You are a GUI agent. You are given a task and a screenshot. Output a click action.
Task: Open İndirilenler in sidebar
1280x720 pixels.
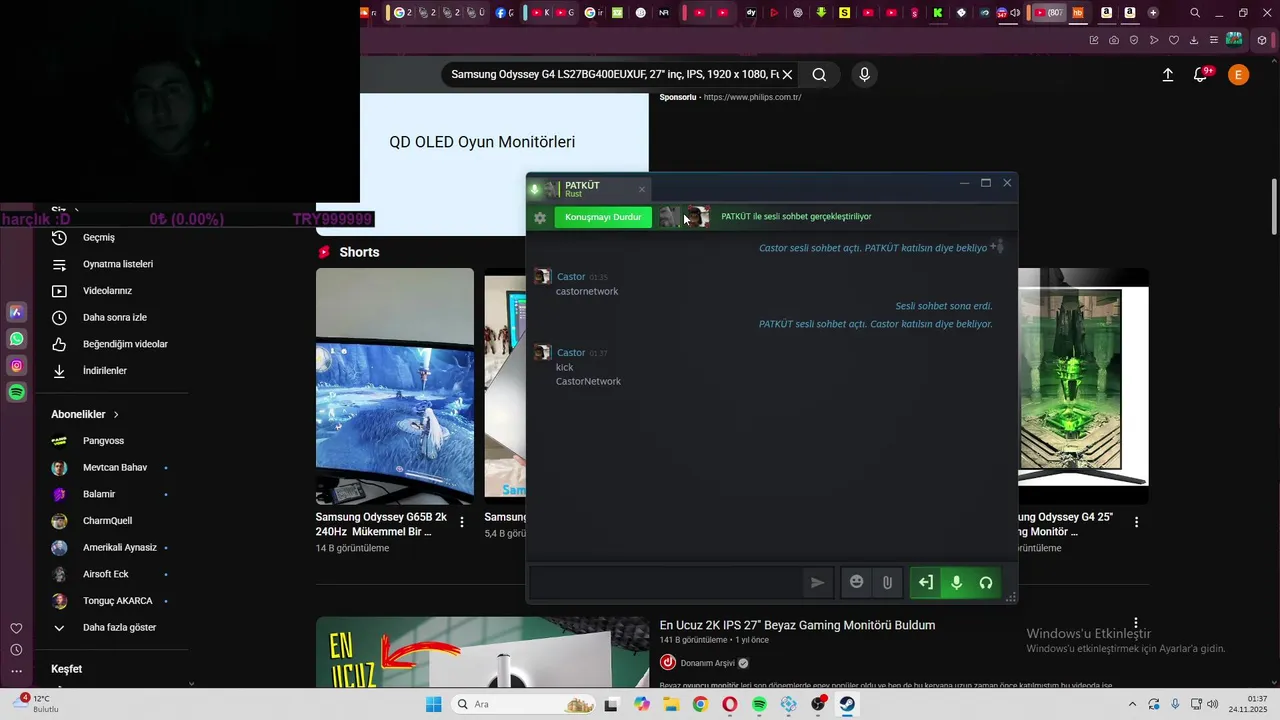click(x=104, y=371)
